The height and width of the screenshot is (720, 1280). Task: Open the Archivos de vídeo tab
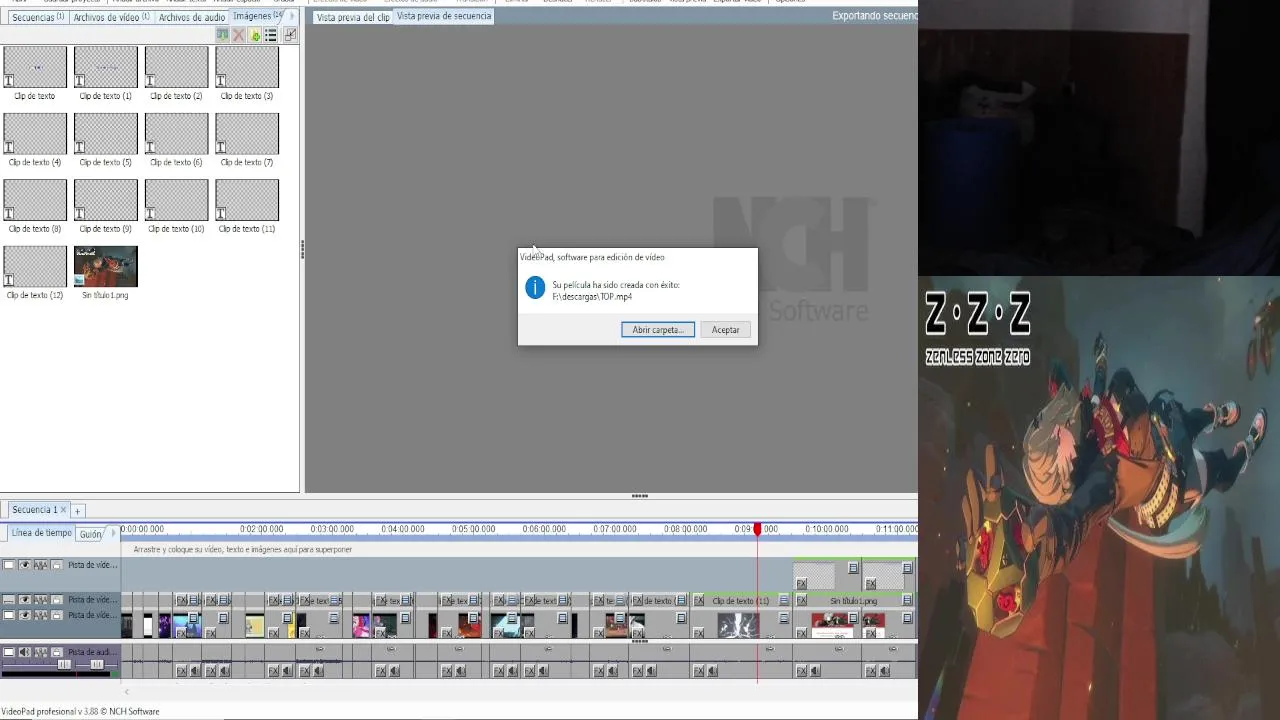(111, 17)
